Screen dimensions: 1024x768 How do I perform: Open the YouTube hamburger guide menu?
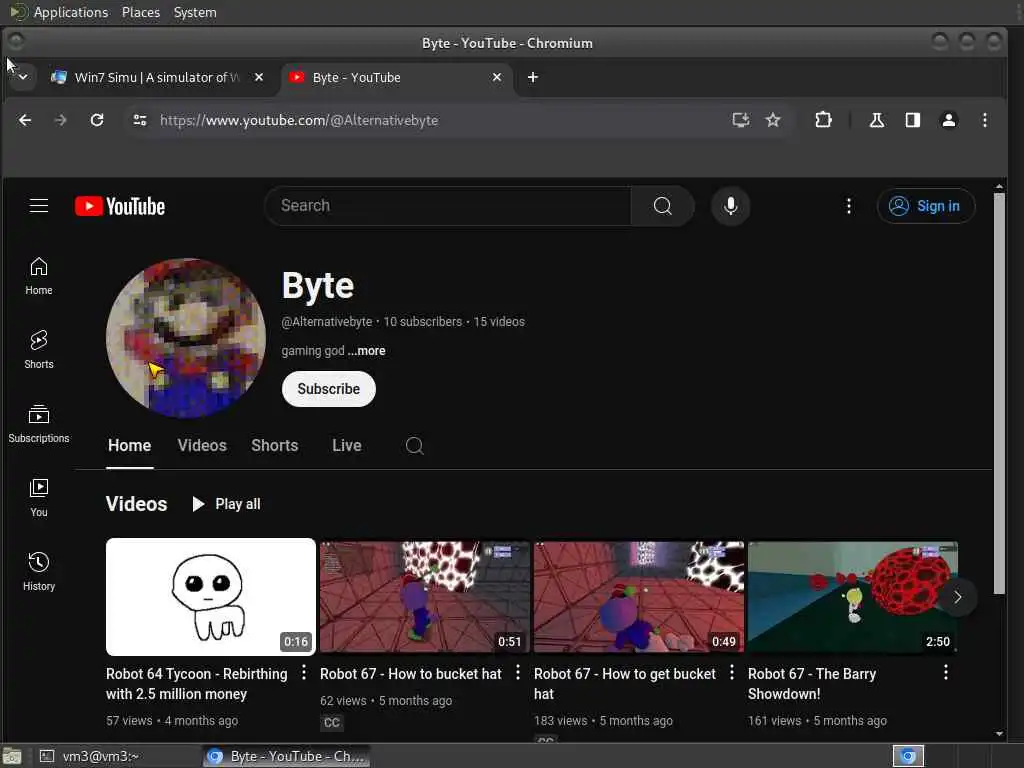(39, 206)
